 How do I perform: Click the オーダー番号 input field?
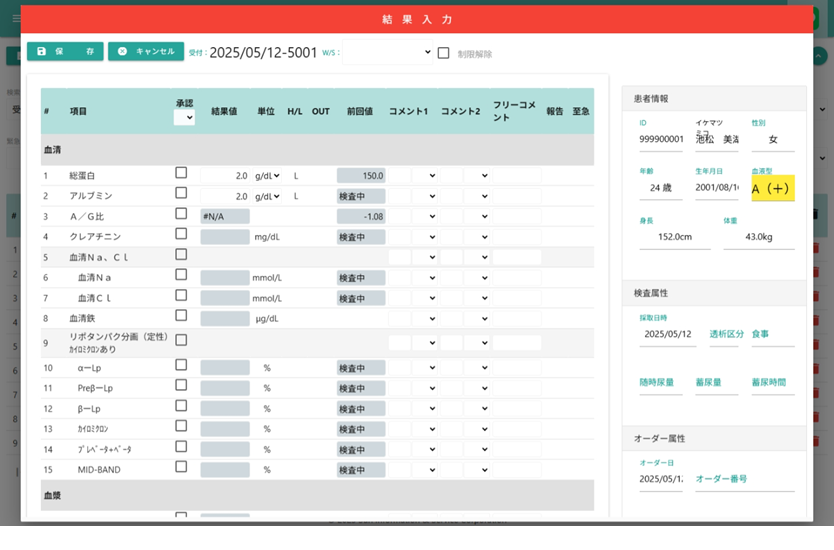pos(743,479)
